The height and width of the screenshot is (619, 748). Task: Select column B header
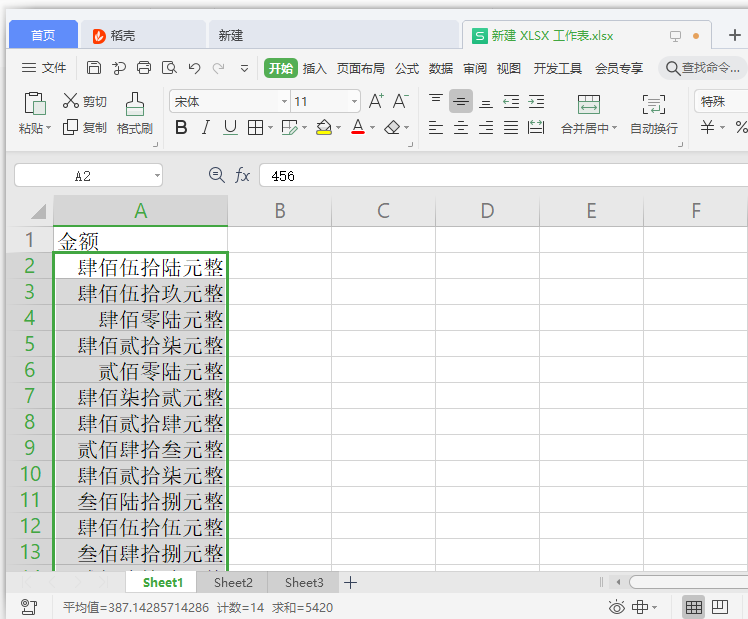pyautogui.click(x=280, y=210)
